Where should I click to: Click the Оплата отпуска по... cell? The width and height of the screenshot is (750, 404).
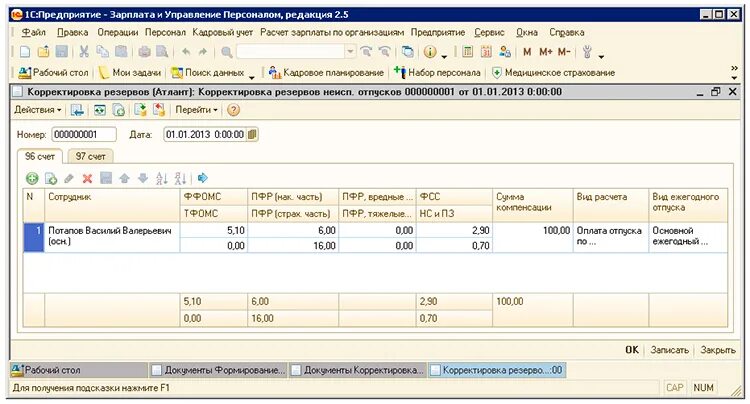point(611,237)
